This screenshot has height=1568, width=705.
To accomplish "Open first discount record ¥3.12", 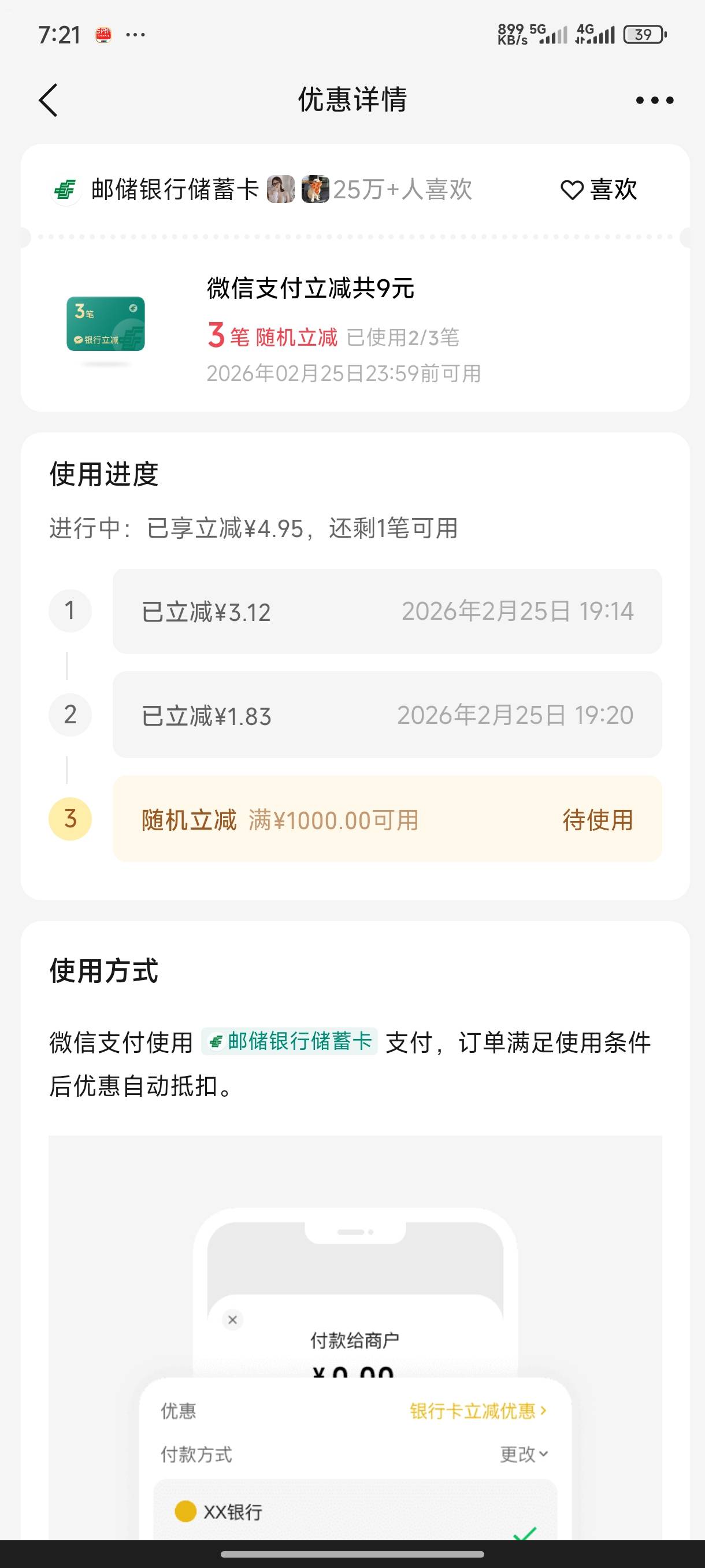I will pyautogui.click(x=387, y=611).
